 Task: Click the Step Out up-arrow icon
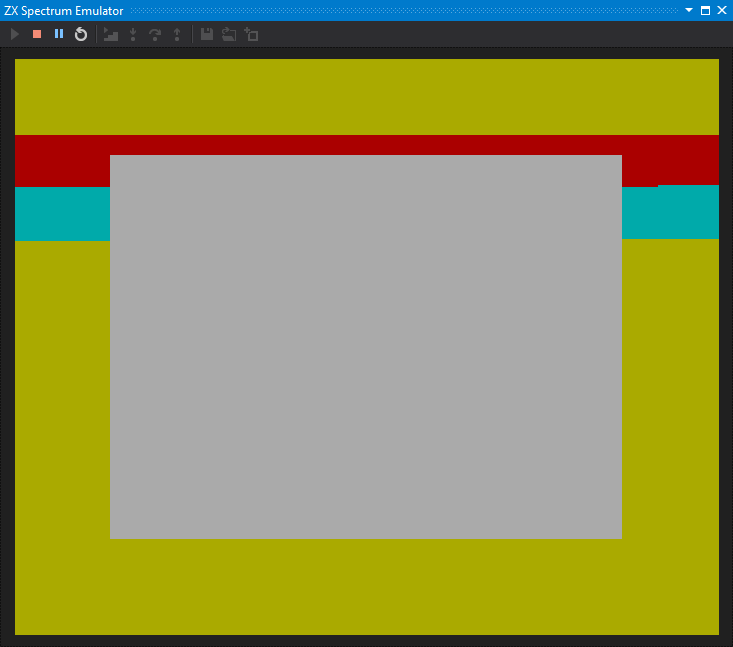(x=177, y=34)
